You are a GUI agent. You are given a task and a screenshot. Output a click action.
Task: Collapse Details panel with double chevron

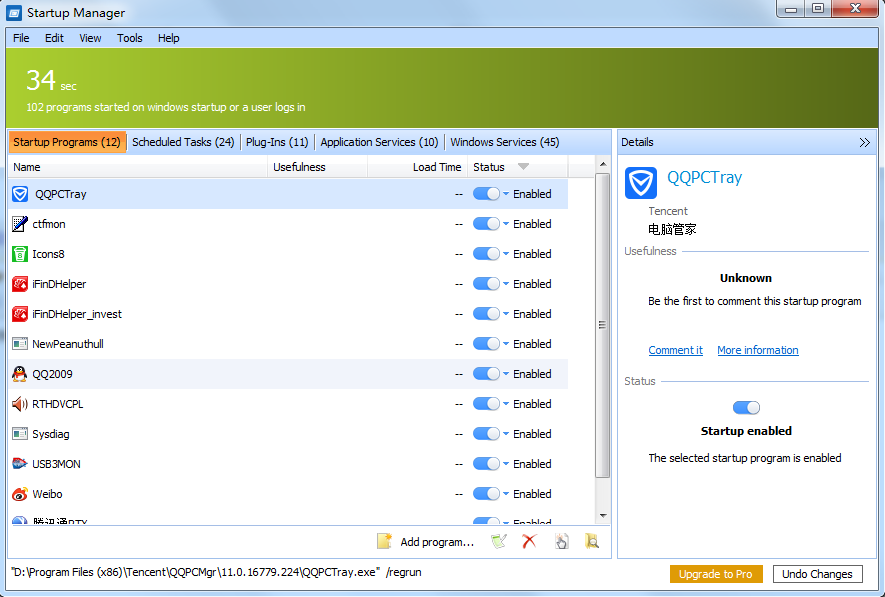click(x=864, y=142)
